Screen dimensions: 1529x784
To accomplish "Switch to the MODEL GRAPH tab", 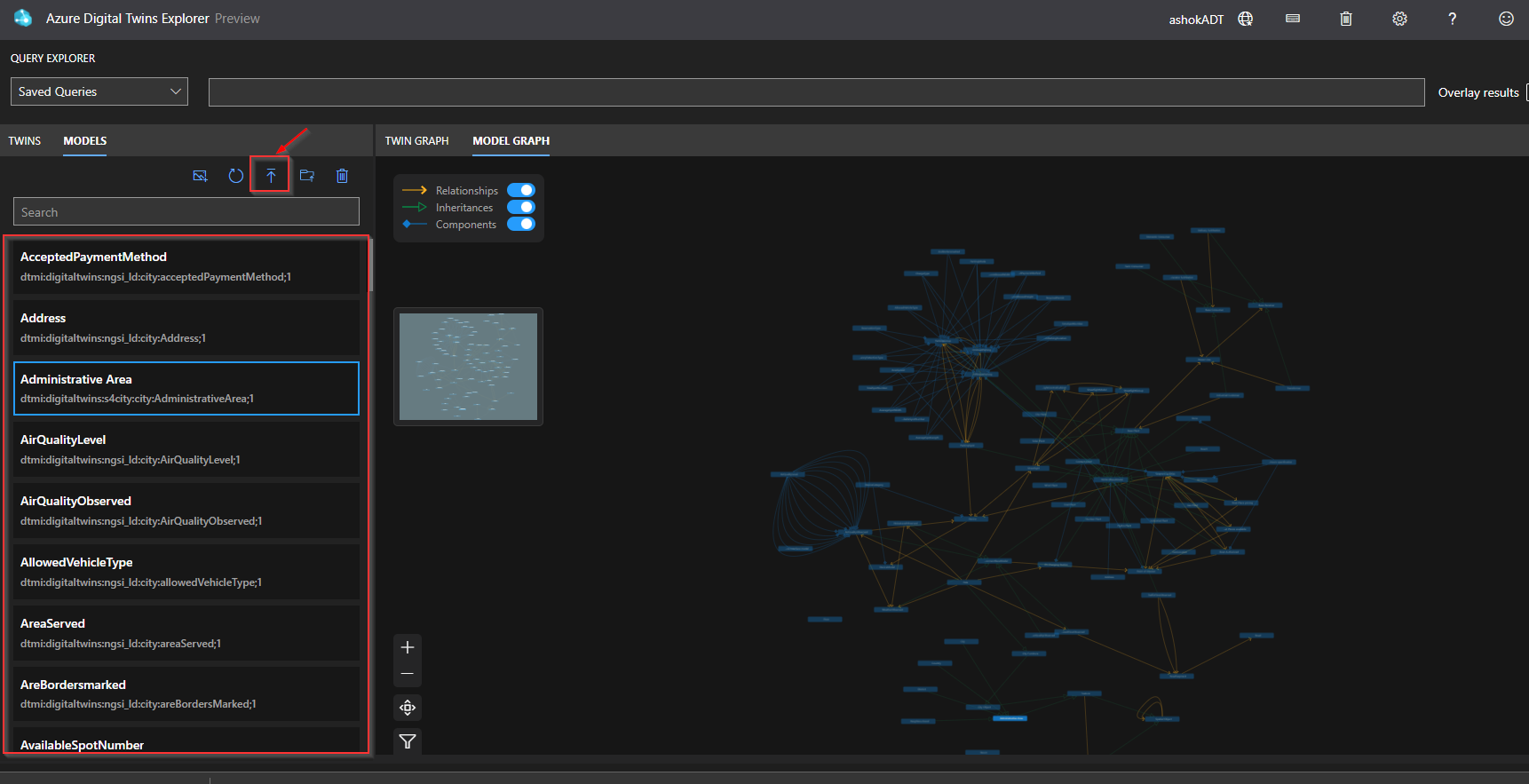I will pos(511,140).
